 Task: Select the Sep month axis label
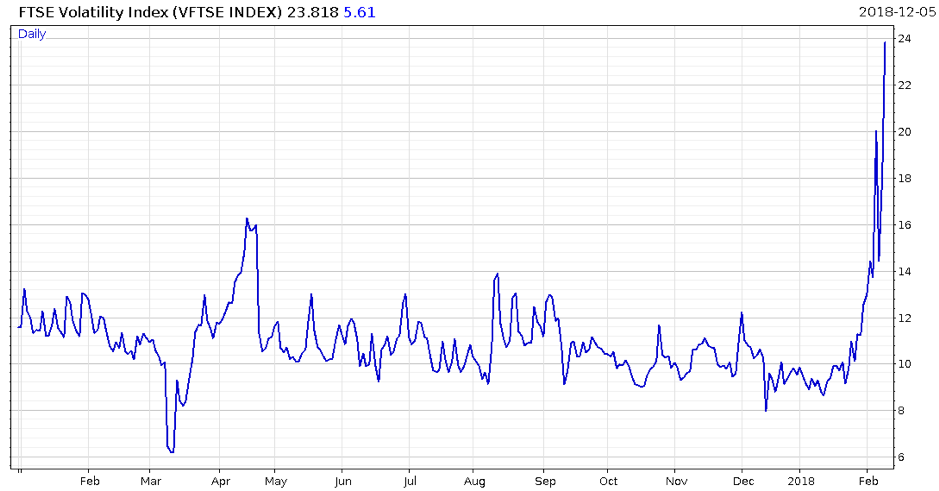click(x=543, y=479)
